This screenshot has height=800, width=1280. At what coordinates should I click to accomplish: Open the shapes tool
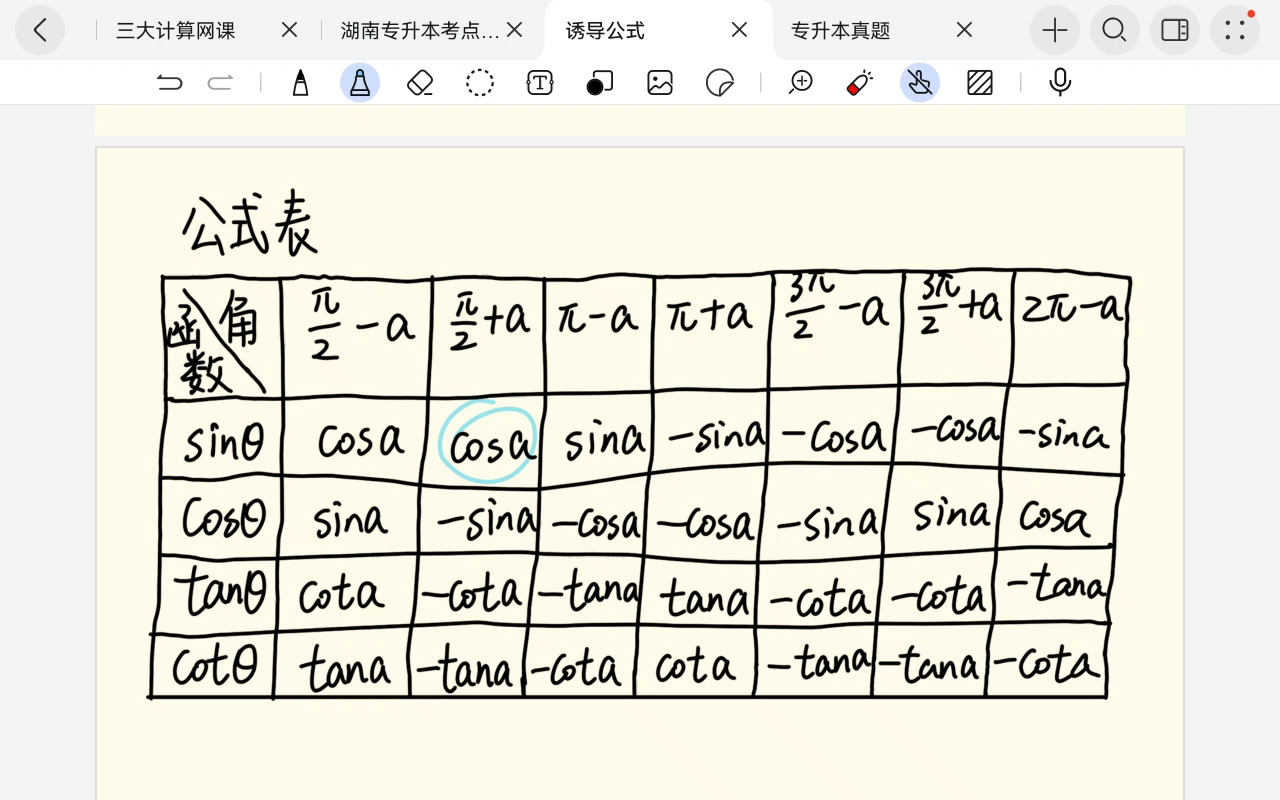pyautogui.click(x=600, y=82)
